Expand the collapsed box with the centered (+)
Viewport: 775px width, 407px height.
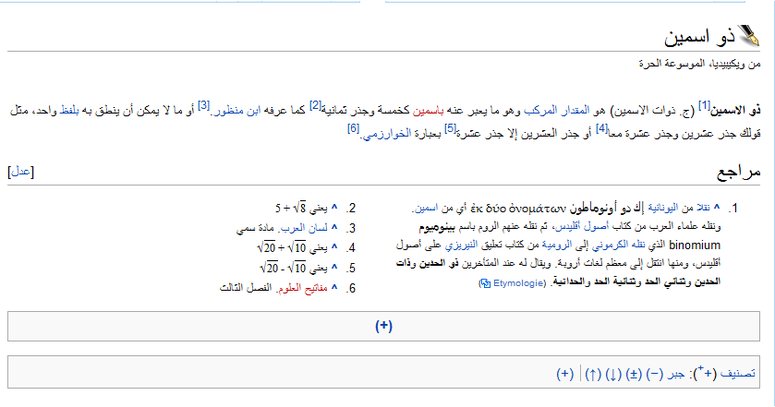coord(383,326)
